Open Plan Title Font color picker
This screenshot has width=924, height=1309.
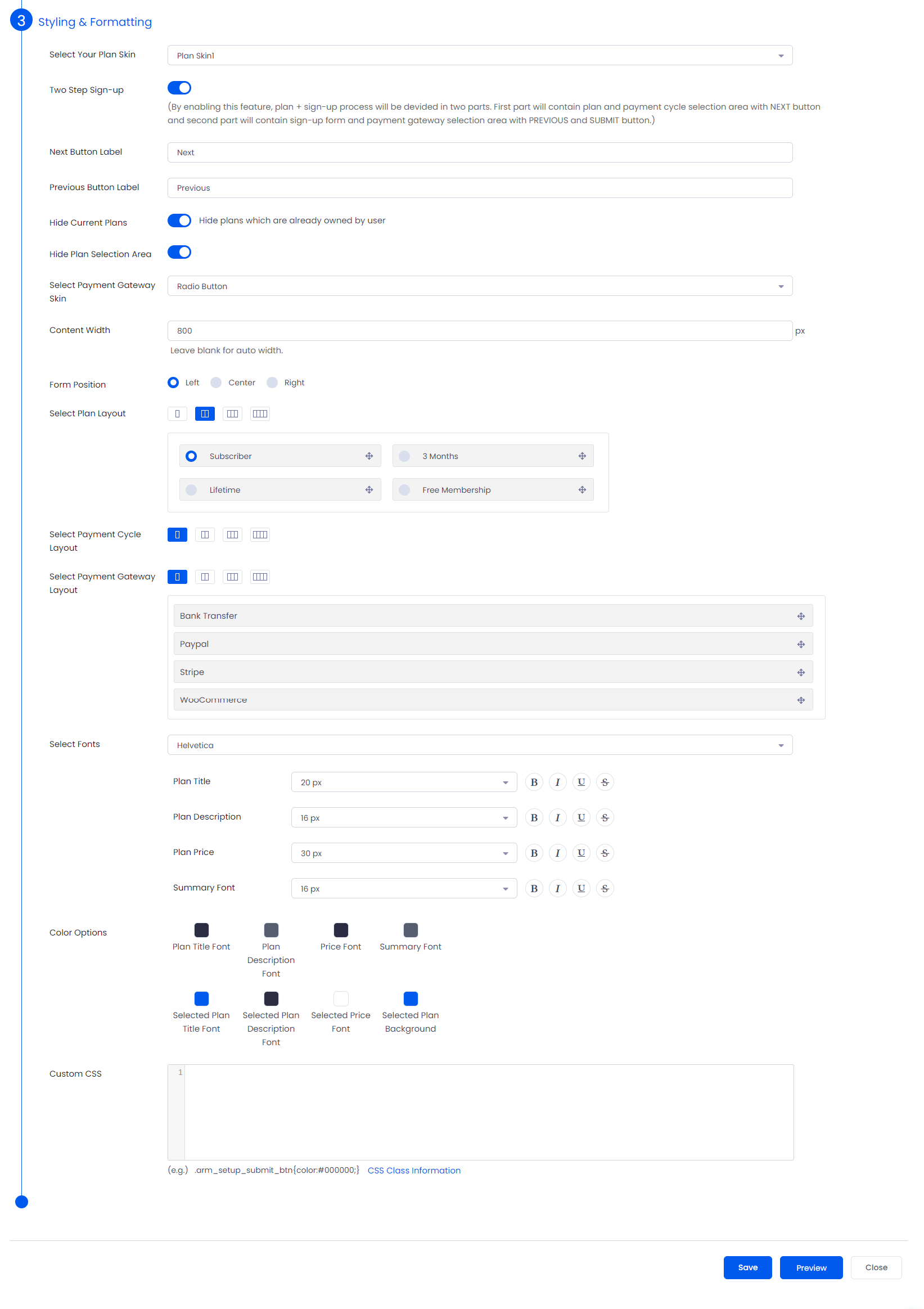[201, 930]
